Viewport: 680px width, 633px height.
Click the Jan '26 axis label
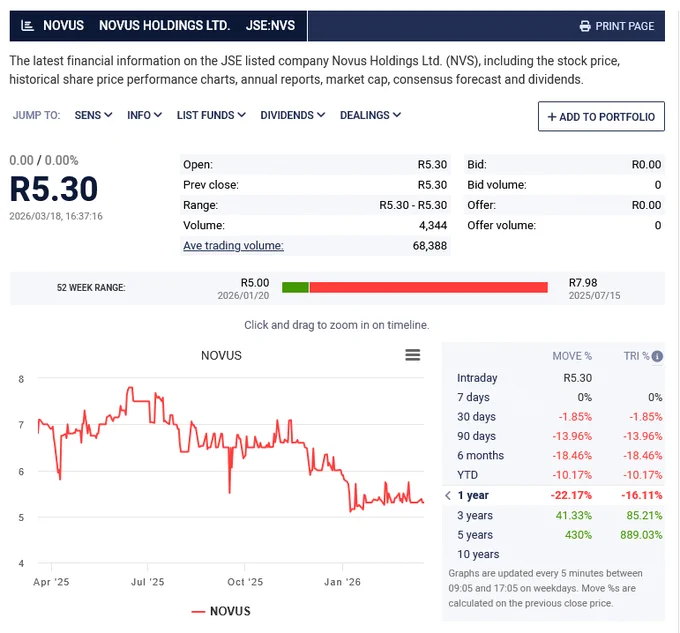342,582
